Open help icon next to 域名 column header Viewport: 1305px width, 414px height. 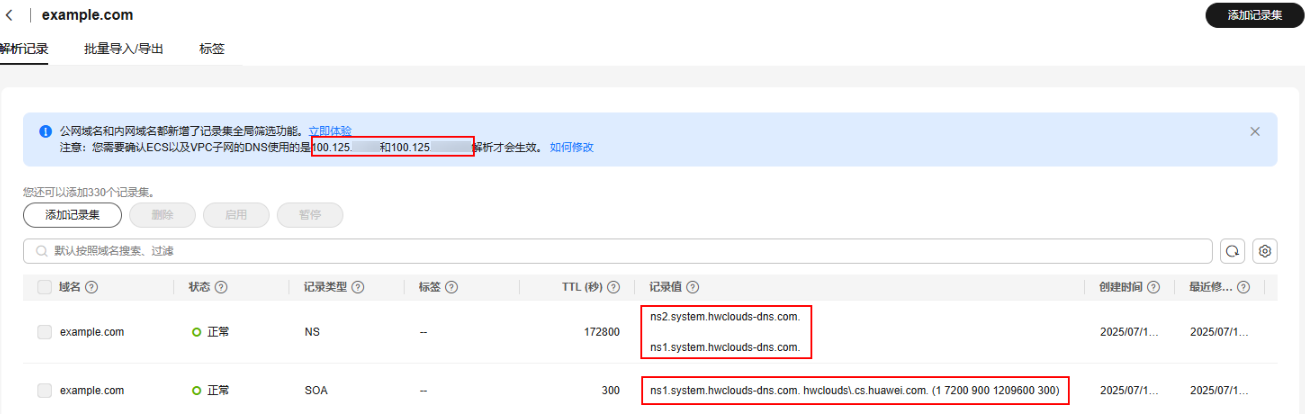[x=91, y=287]
